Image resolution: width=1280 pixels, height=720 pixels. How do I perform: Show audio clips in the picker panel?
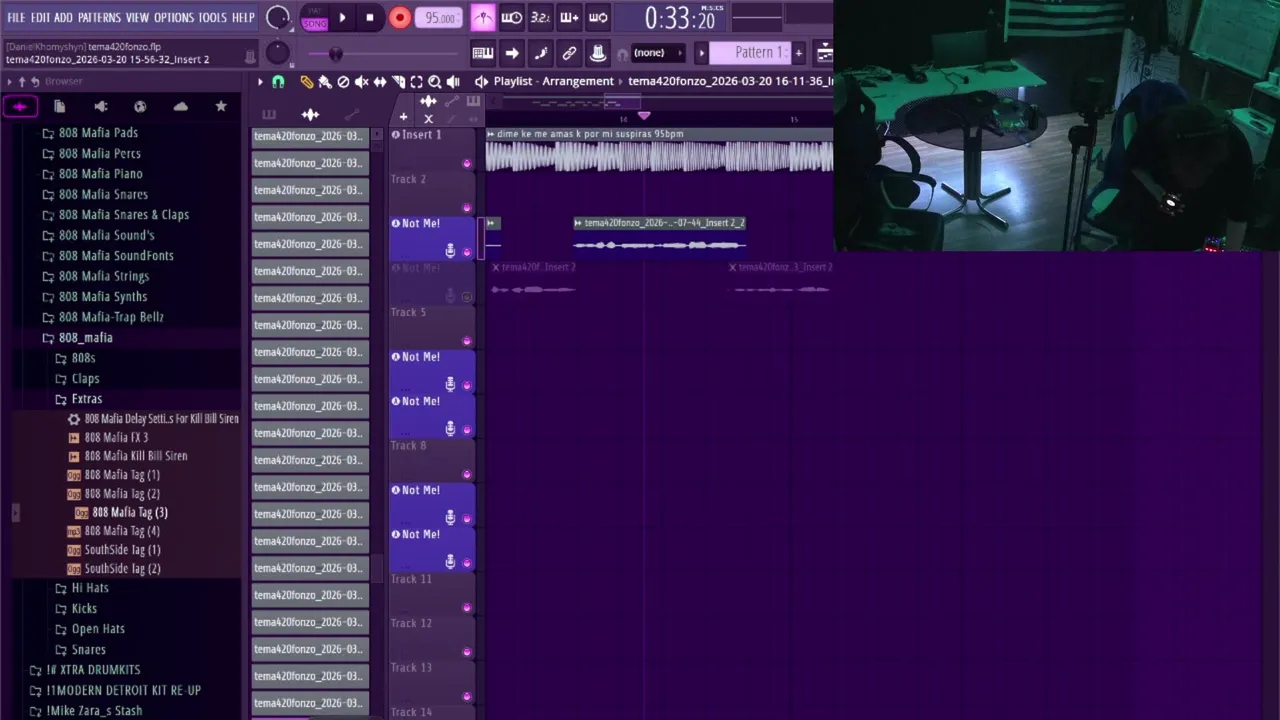point(310,114)
